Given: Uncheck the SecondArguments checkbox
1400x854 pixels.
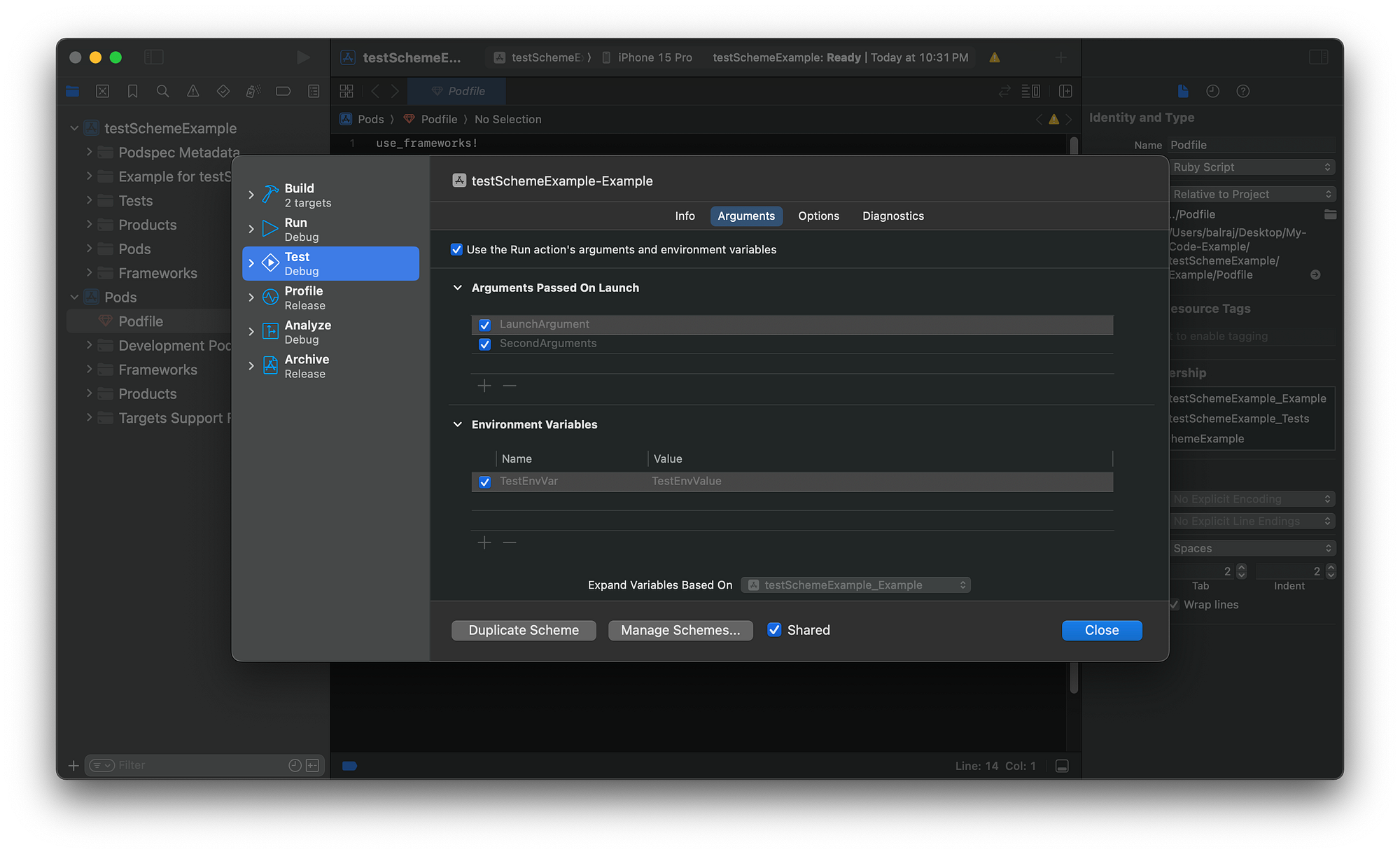Looking at the screenshot, I should point(484,344).
